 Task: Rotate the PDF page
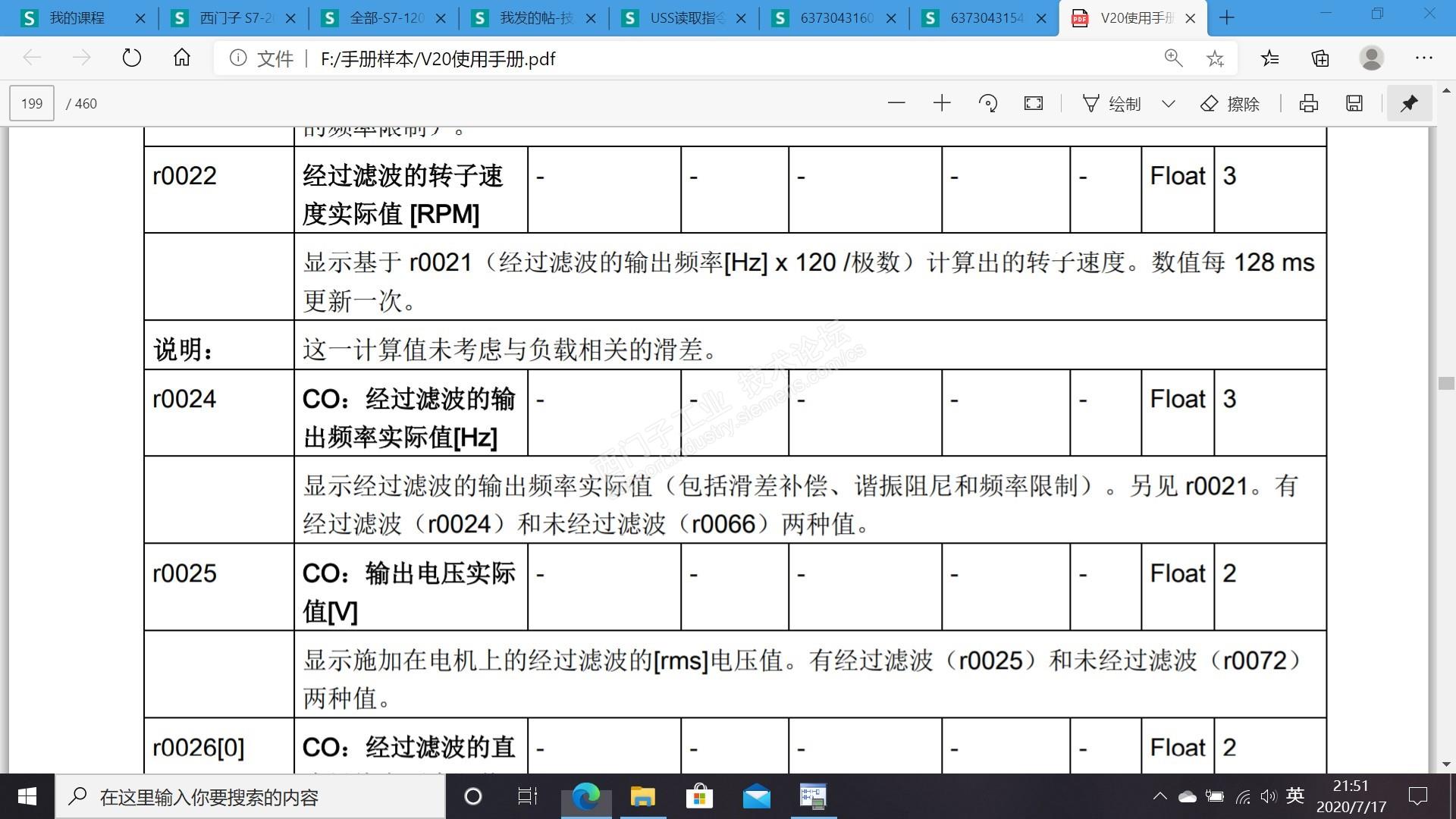[x=987, y=103]
